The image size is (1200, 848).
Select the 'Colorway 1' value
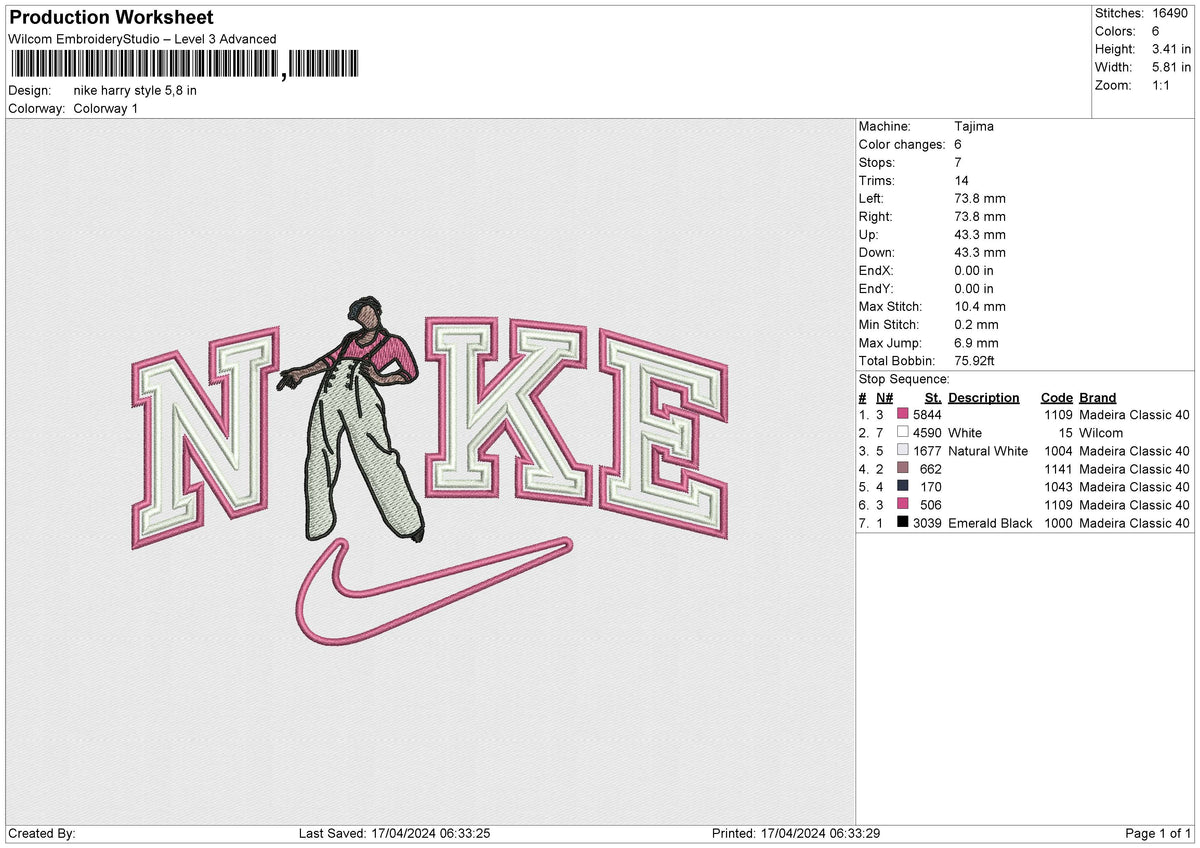click(x=106, y=109)
